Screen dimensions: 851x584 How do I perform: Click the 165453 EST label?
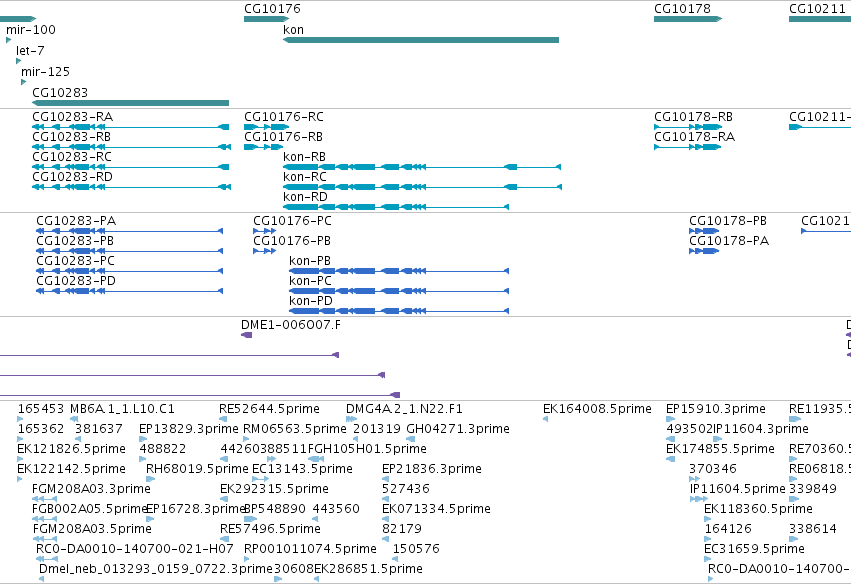(41, 409)
